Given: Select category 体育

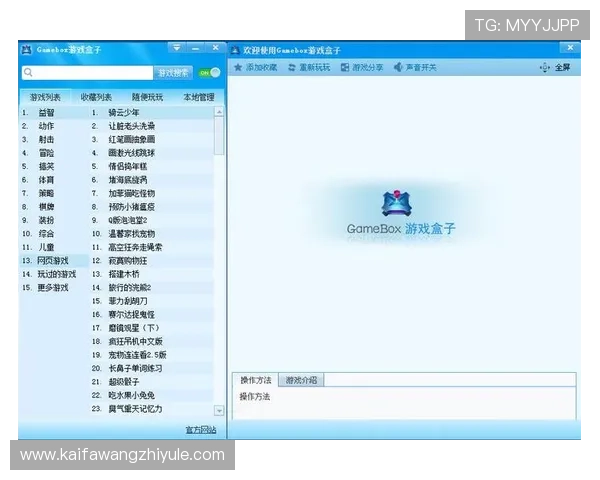Looking at the screenshot, I should coord(55,180).
